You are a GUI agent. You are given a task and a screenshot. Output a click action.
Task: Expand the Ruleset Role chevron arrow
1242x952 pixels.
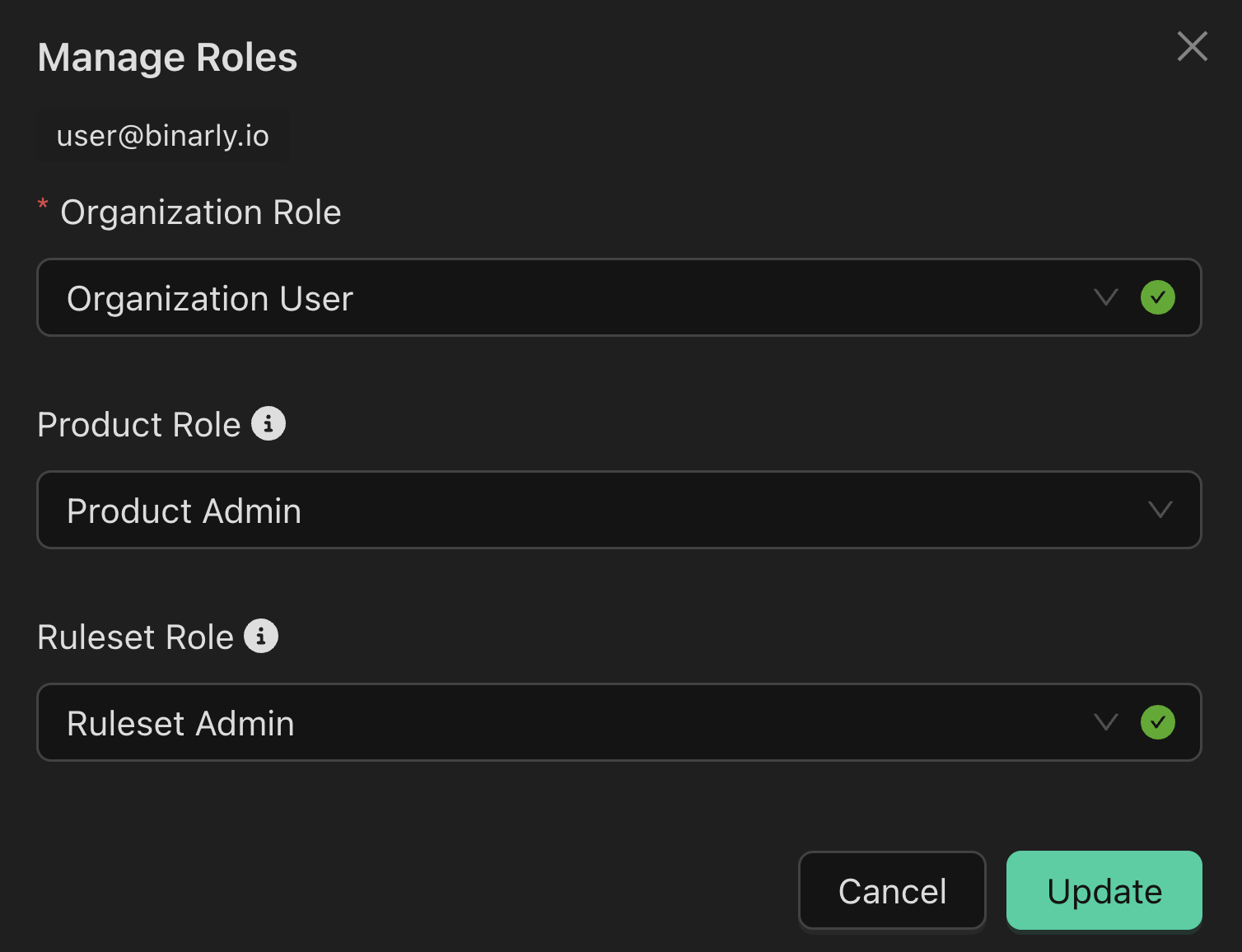click(1105, 722)
